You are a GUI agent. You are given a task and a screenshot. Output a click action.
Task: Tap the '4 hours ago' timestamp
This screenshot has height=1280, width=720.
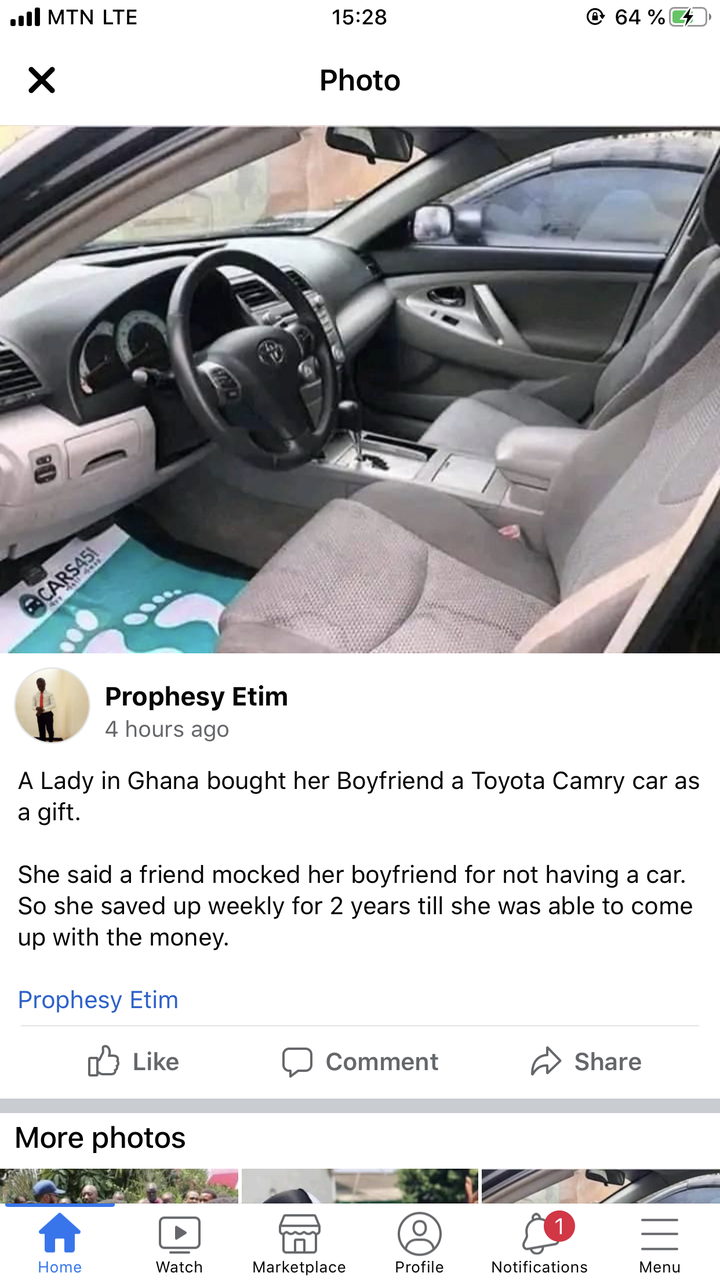coord(167,730)
